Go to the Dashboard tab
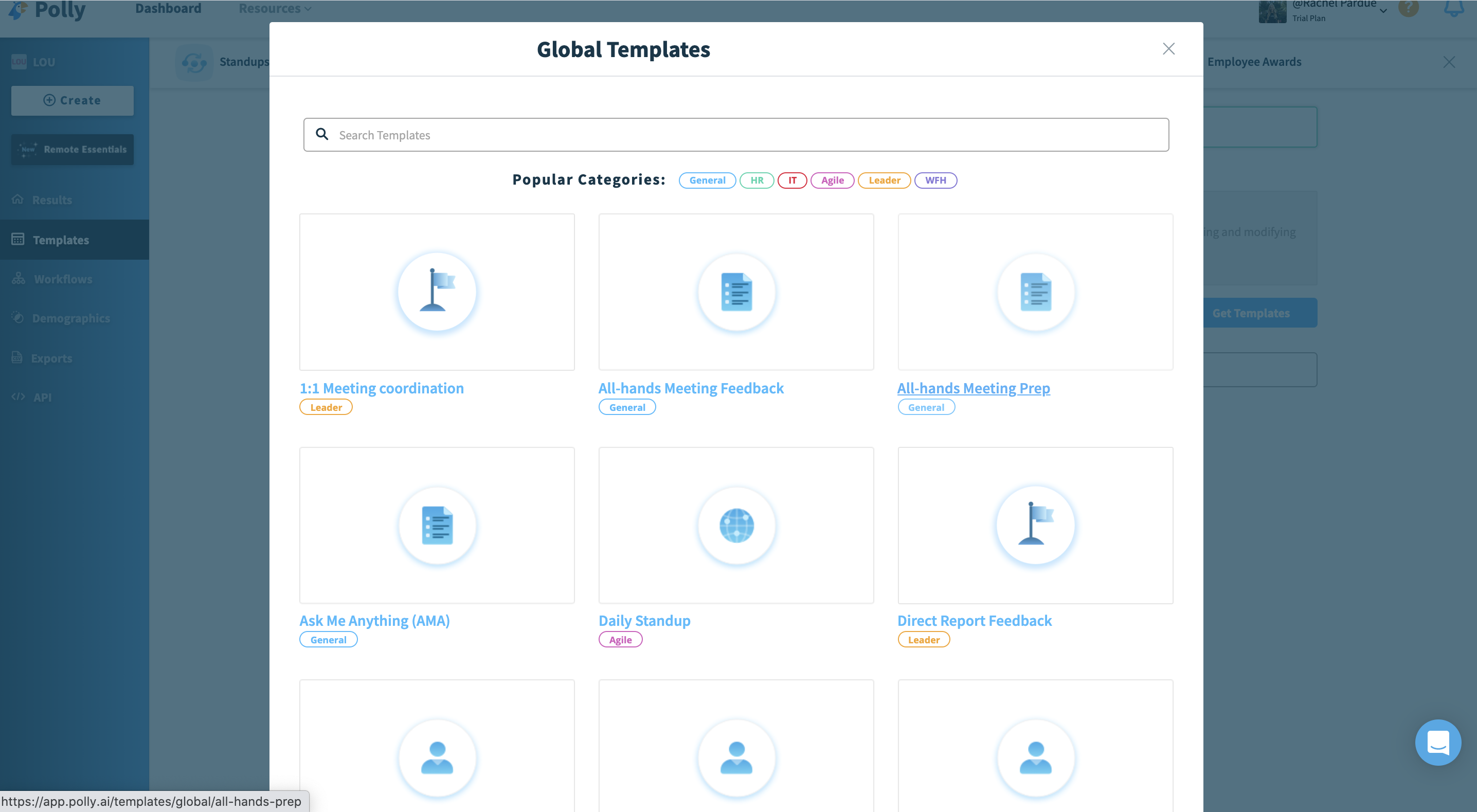Viewport: 1477px width, 812px height. tap(168, 8)
